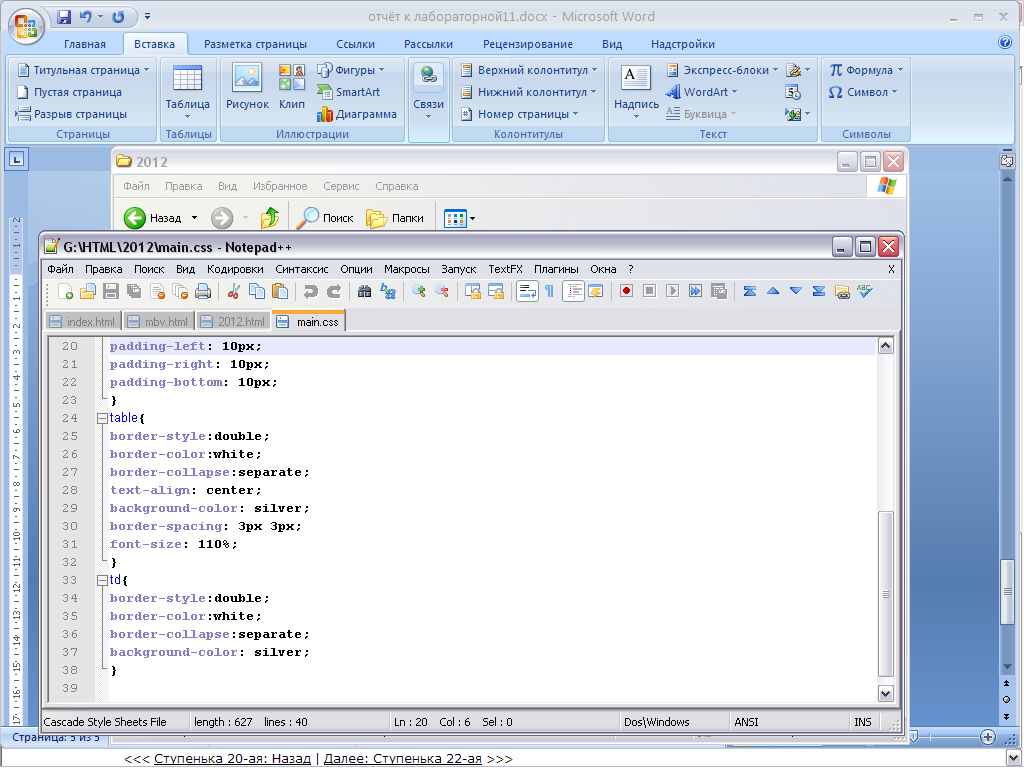The height and width of the screenshot is (768, 1024).
Task: Click the Playback macro icon
Action: click(672, 291)
